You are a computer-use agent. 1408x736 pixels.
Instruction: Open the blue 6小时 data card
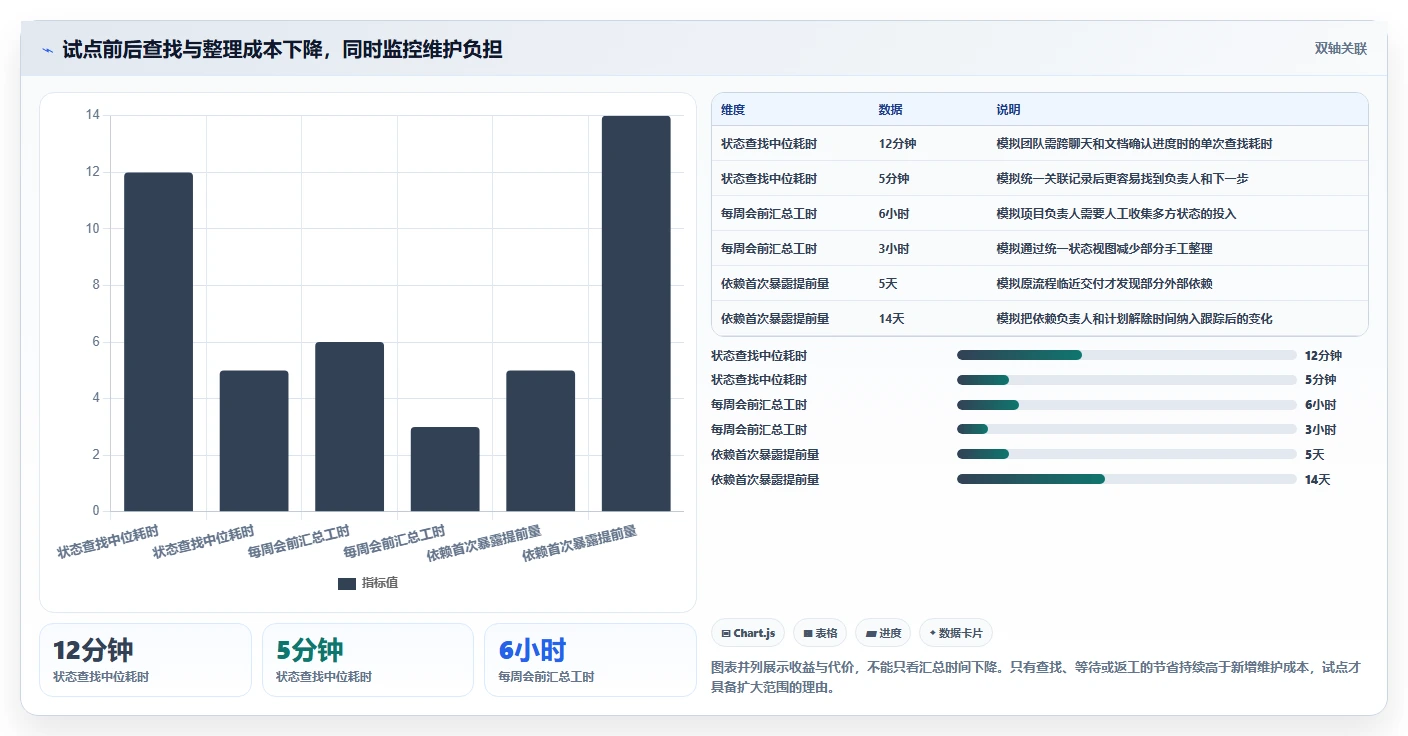pos(590,660)
